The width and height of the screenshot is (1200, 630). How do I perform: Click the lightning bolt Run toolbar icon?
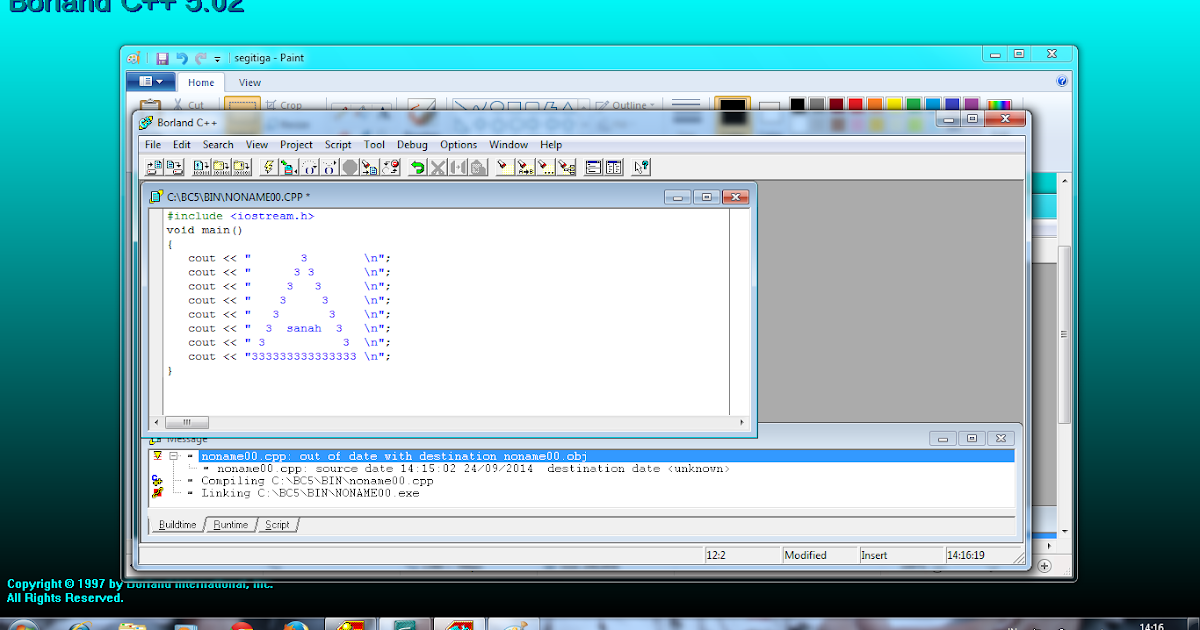pyautogui.click(x=268, y=167)
